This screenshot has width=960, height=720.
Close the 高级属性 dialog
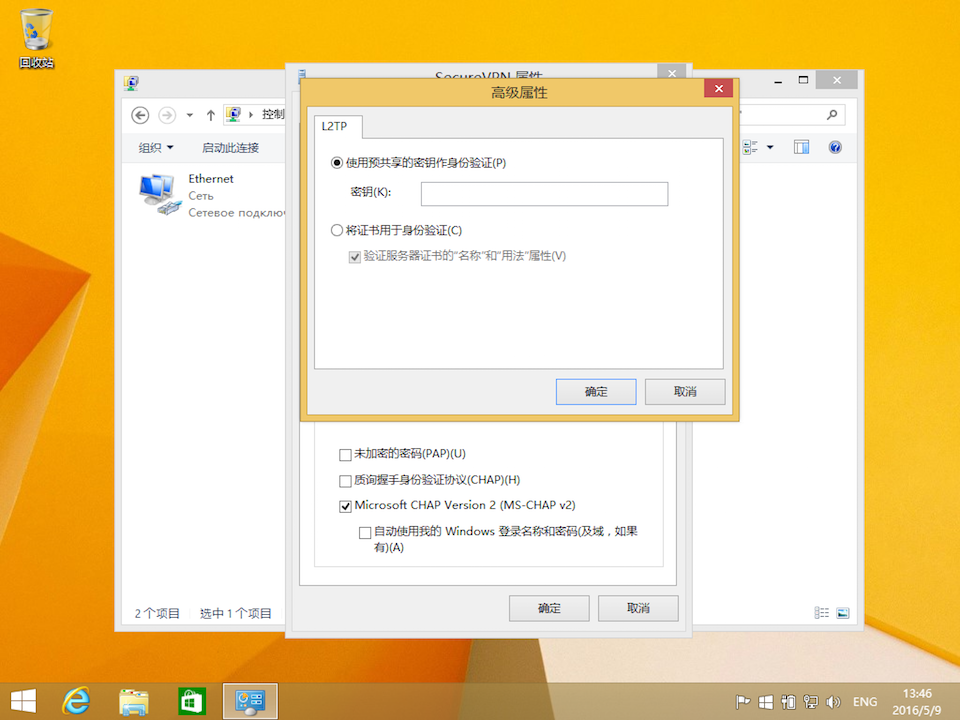719,89
